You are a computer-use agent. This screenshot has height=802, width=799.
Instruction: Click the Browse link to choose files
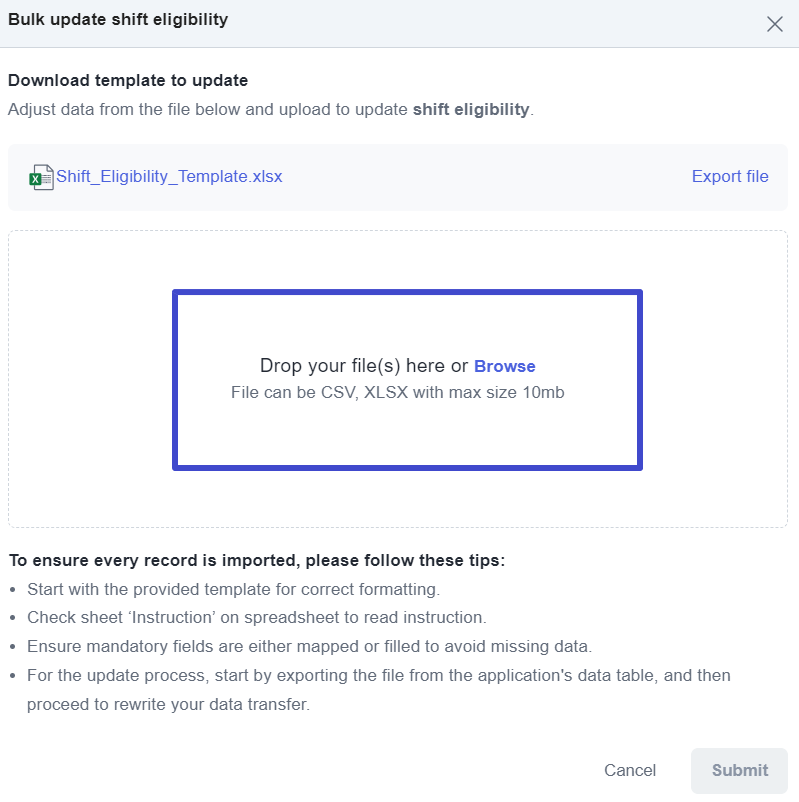tap(504, 366)
